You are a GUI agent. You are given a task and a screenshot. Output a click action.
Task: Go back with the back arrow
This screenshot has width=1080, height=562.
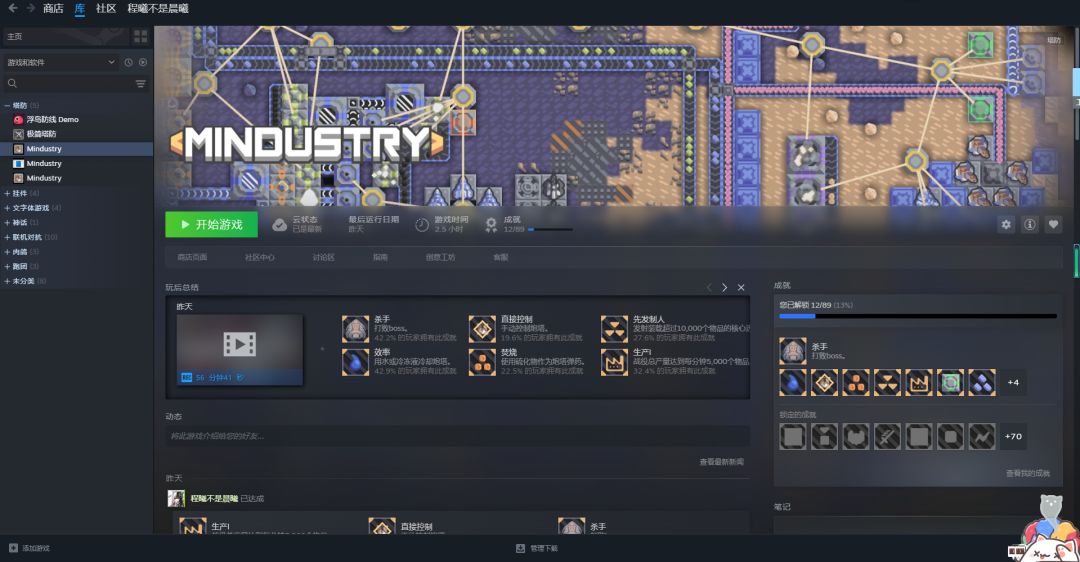coord(12,8)
